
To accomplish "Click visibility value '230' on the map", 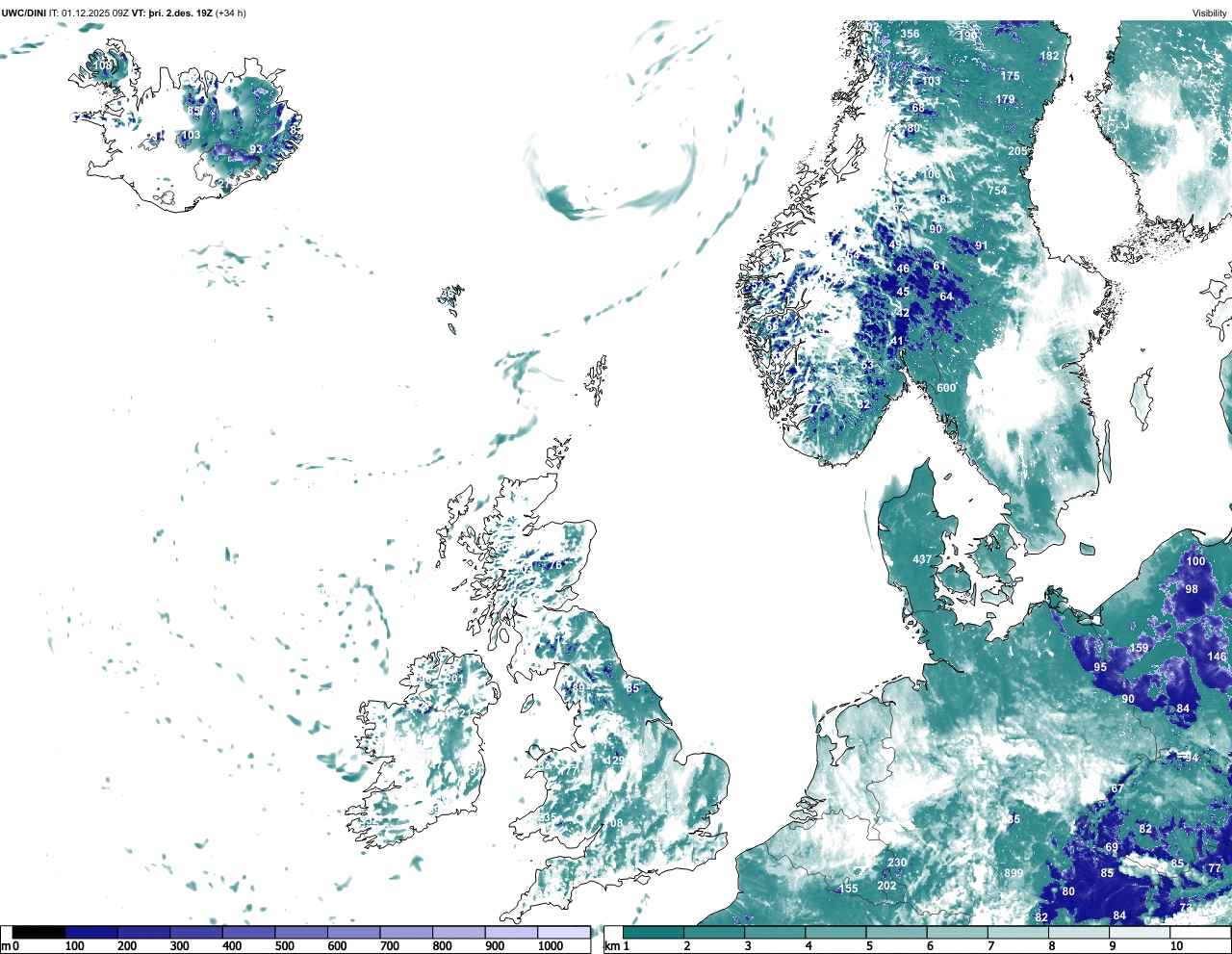I will (897, 863).
